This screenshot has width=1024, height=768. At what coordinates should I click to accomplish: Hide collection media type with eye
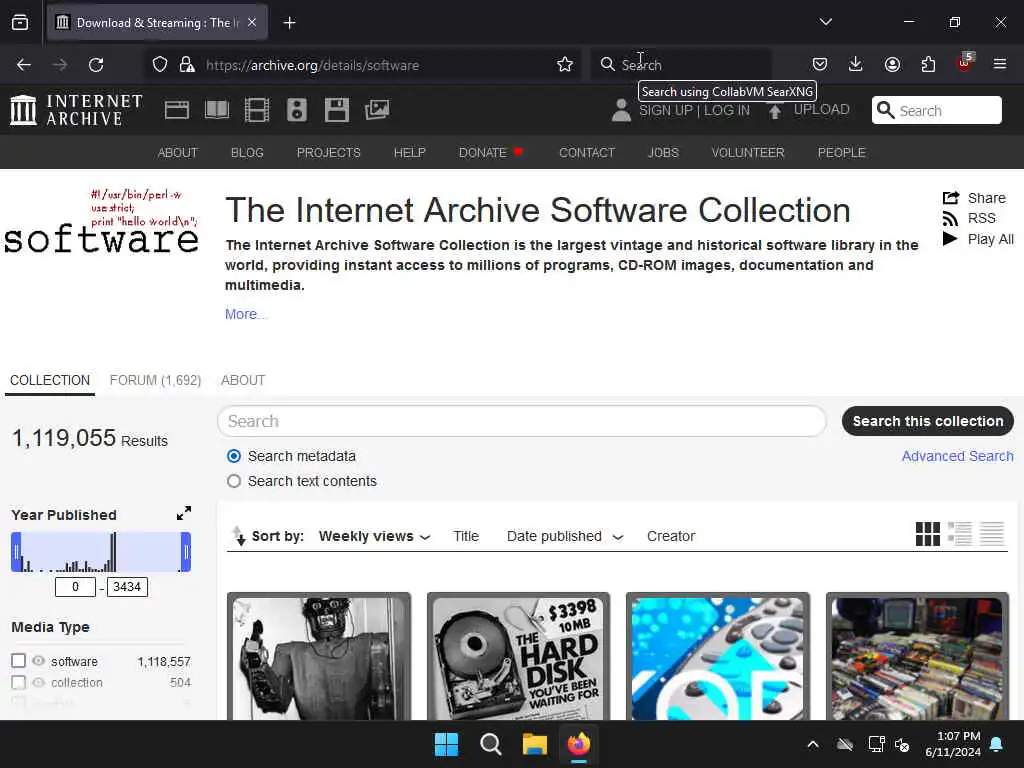pos(39,682)
